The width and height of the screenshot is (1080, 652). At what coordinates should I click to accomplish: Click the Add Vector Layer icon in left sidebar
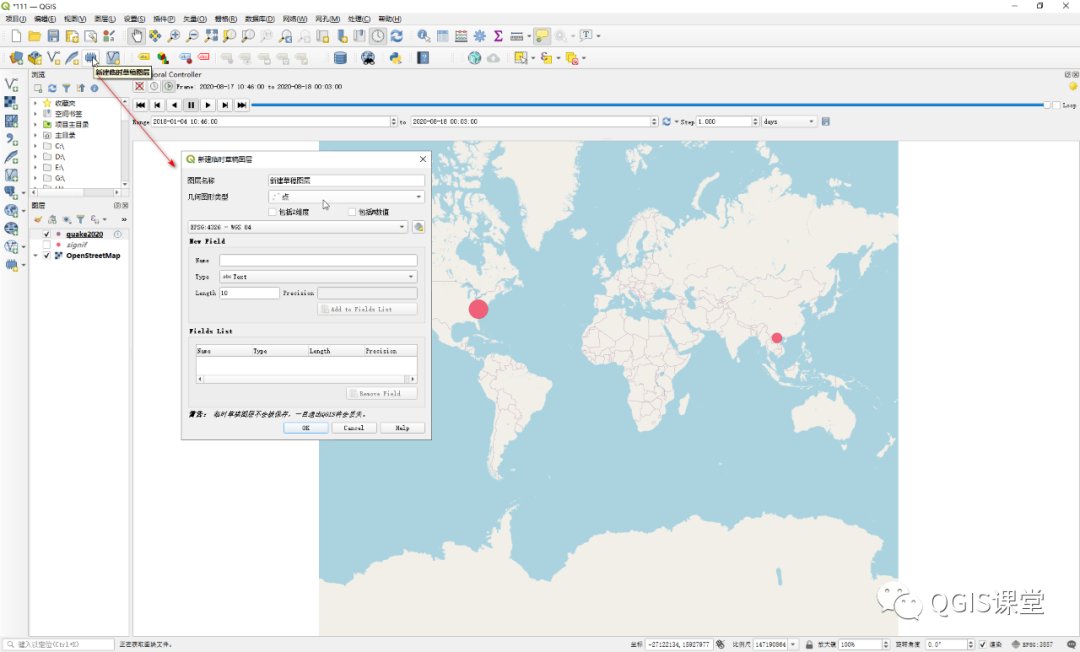click(x=11, y=84)
